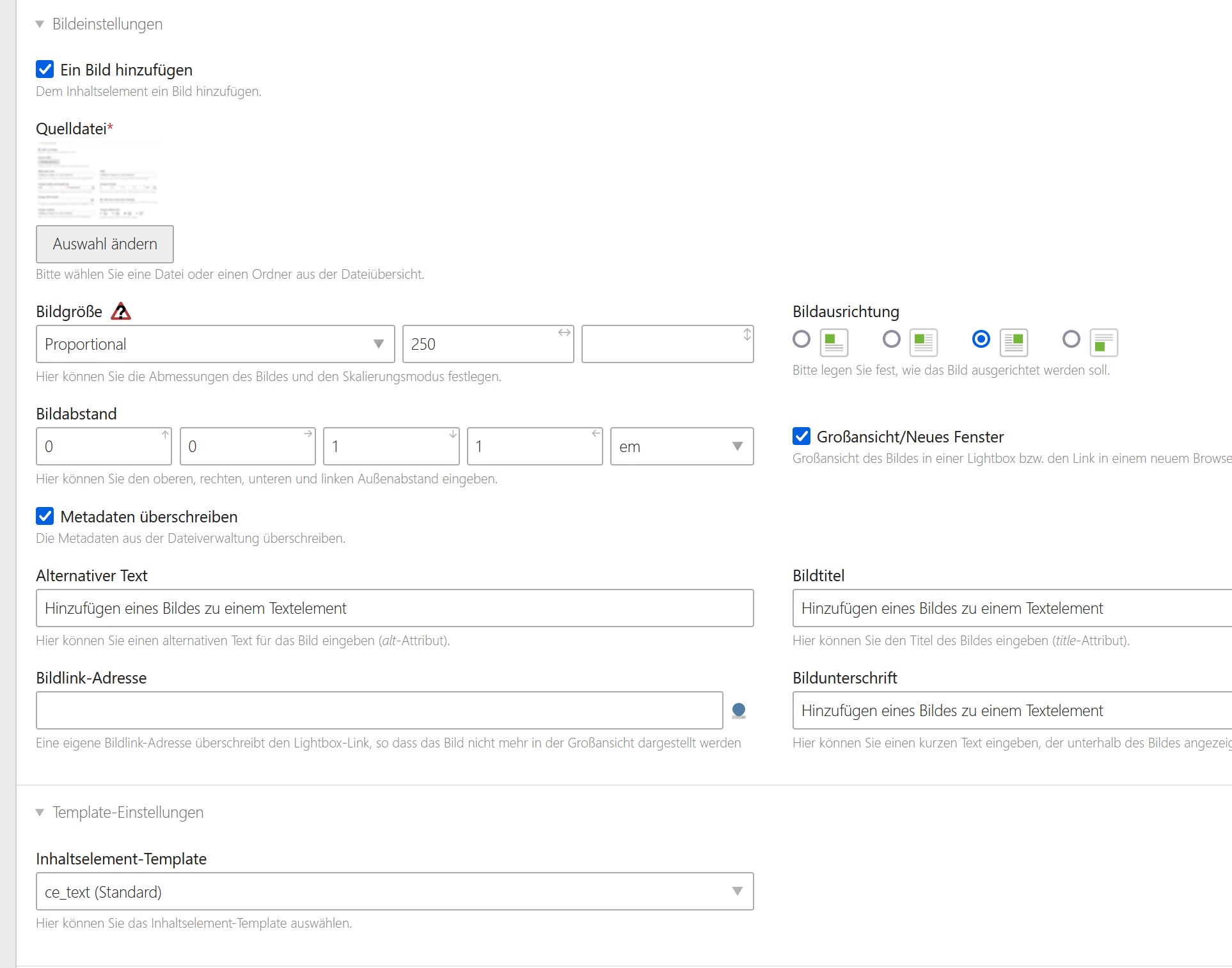Click the image width arrow icon
This screenshot has height=968, width=1232.
coord(564,332)
